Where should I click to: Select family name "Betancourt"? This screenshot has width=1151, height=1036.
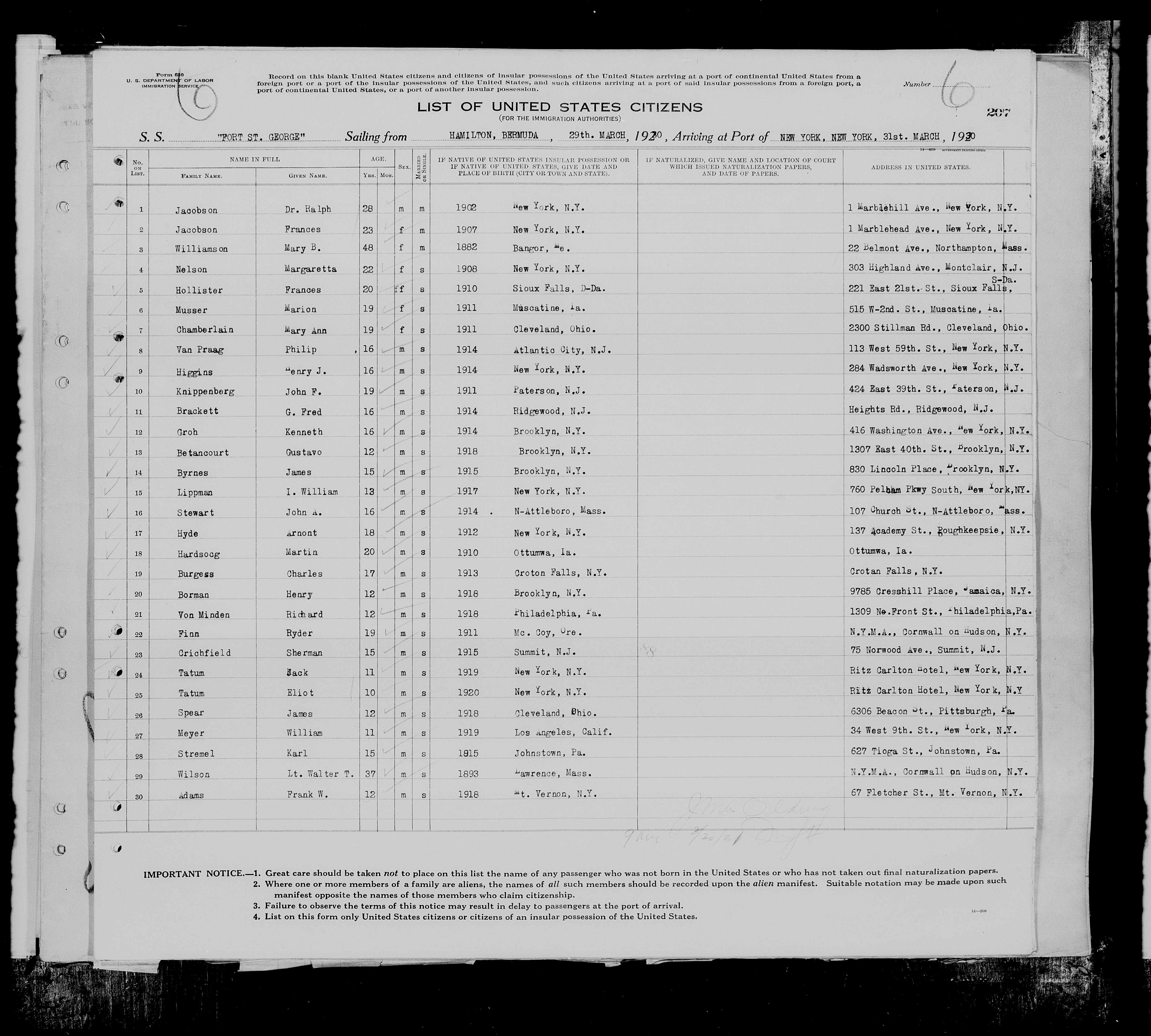(203, 453)
